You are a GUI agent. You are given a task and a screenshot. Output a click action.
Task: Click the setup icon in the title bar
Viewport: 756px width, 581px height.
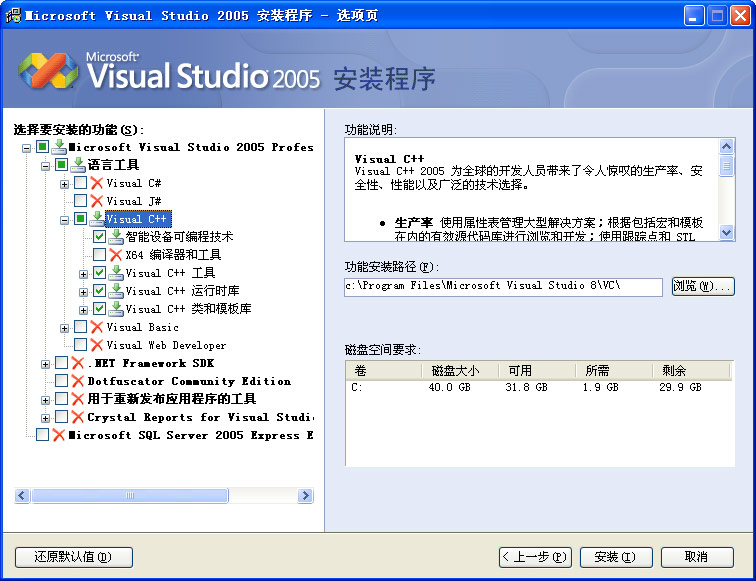(13, 15)
